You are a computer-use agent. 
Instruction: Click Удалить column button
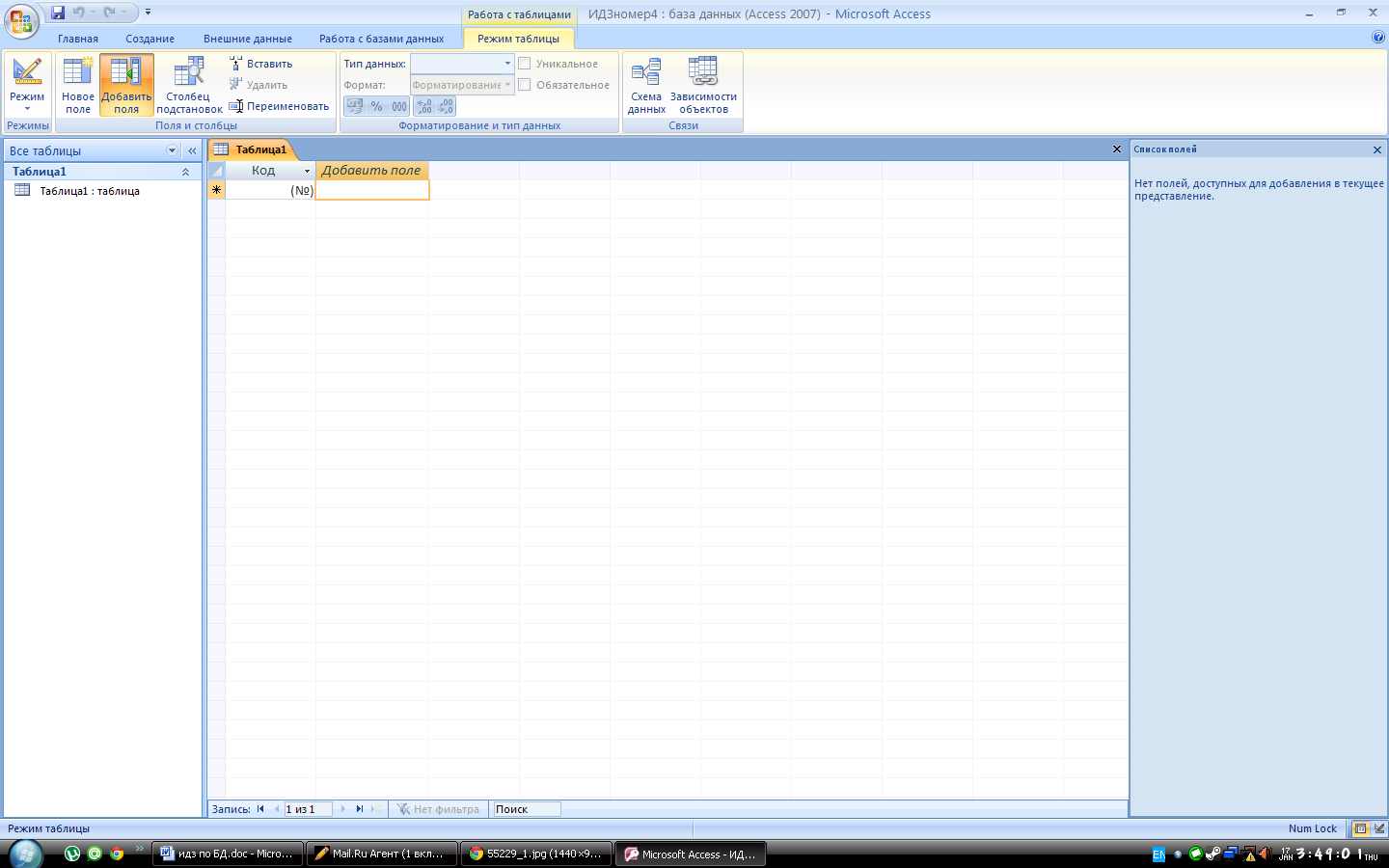pos(259,85)
